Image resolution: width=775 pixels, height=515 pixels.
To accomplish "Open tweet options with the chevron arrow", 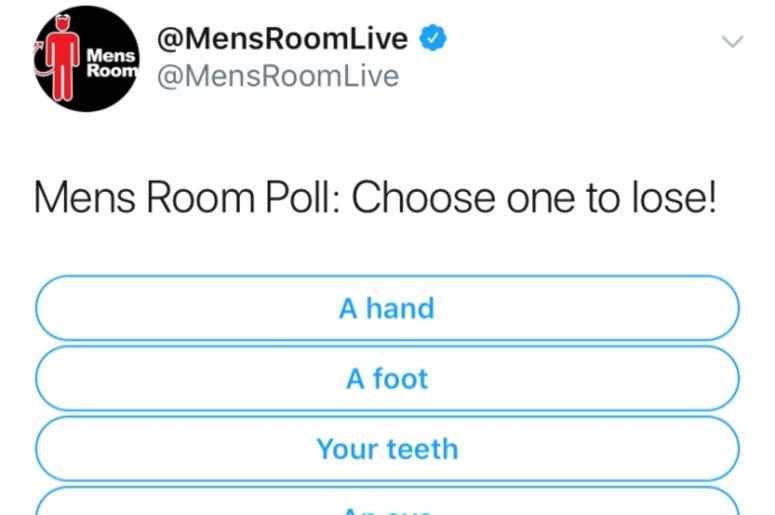I will point(732,41).
